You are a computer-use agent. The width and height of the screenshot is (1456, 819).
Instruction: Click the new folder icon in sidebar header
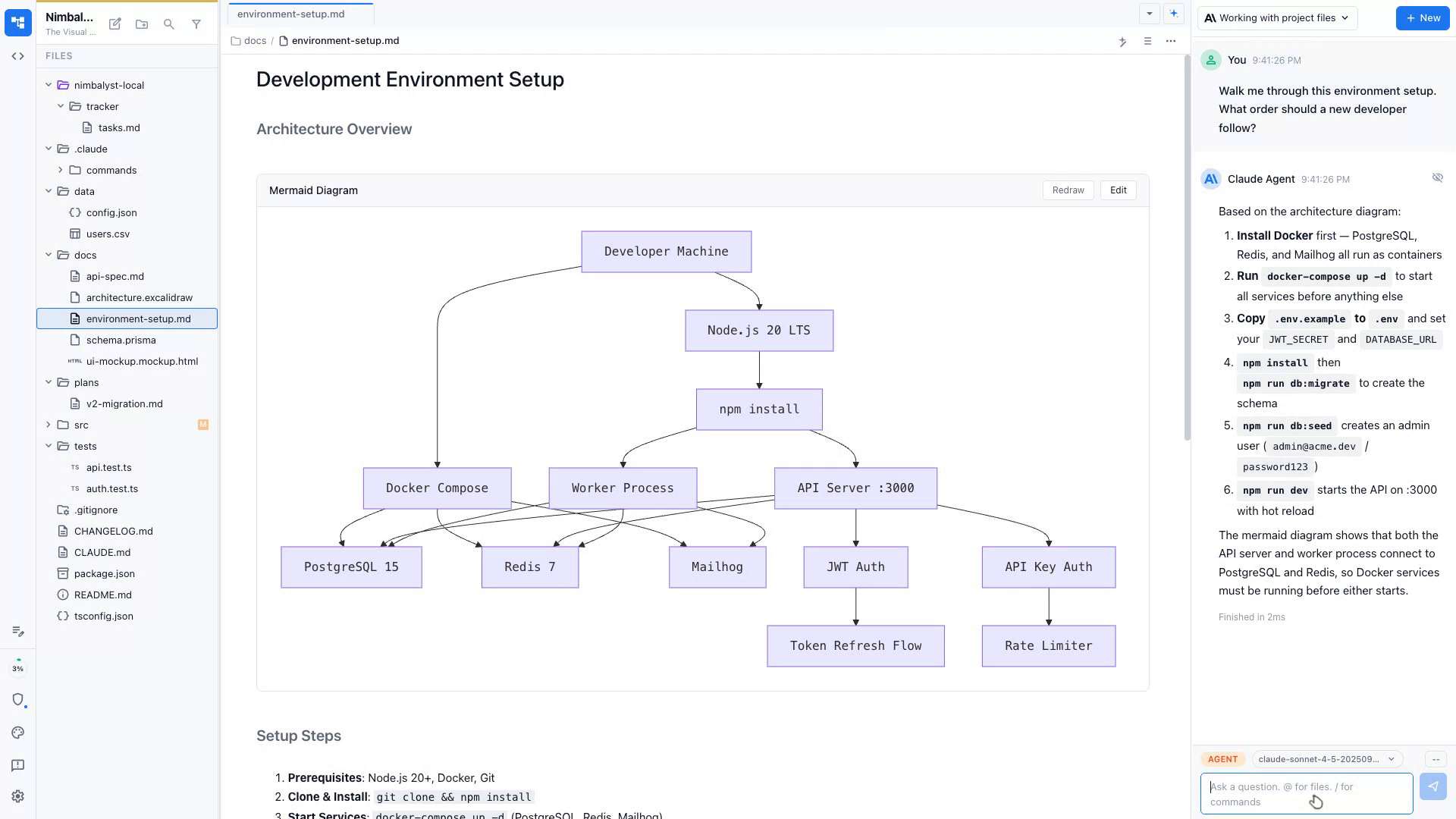tap(142, 24)
